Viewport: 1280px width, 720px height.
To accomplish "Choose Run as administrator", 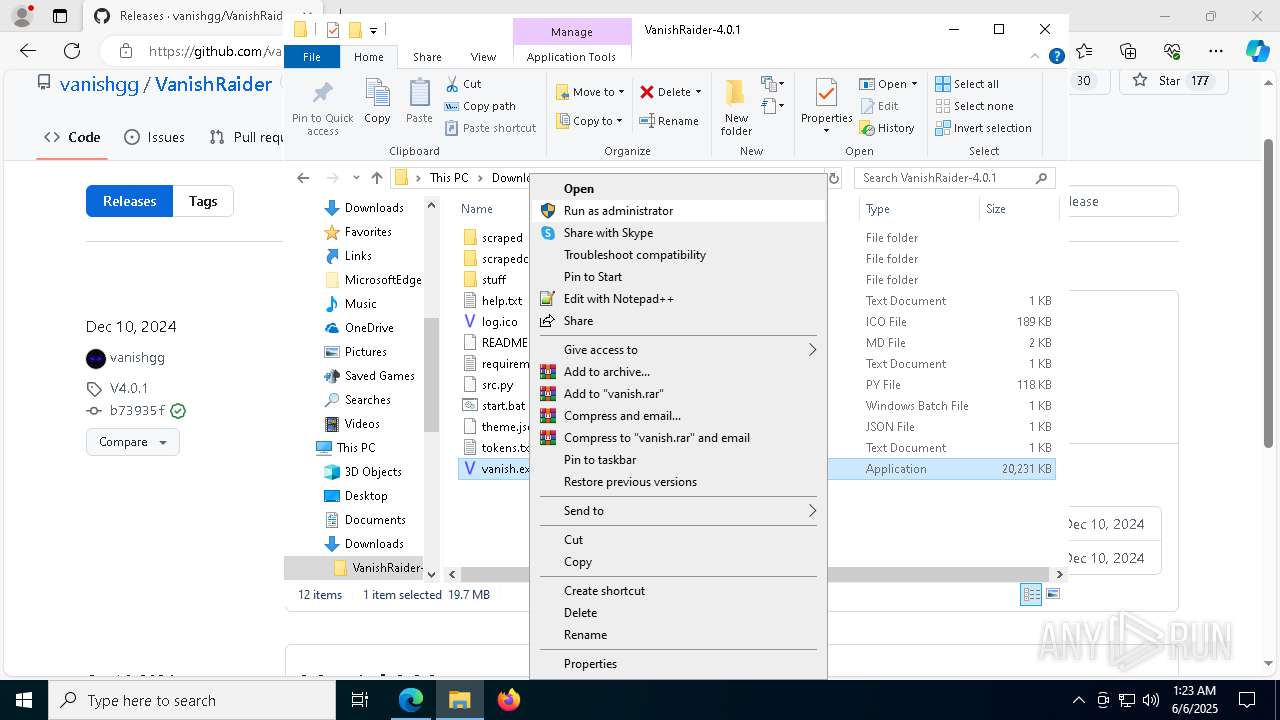I will (678, 211).
